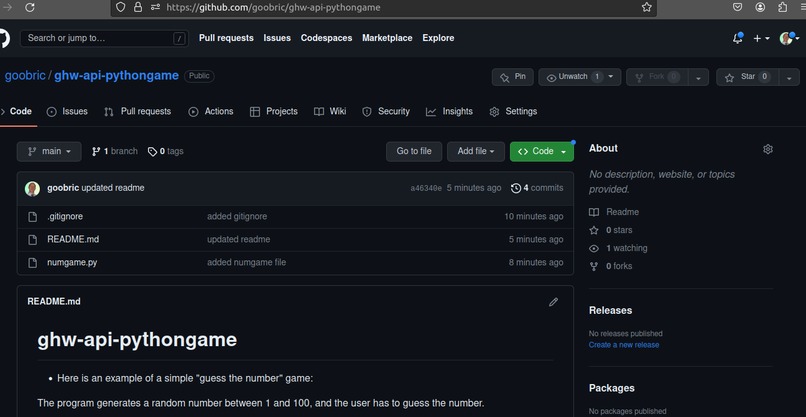The image size is (806, 417).
Task: Open the numgame.py file
Action: coord(72,263)
